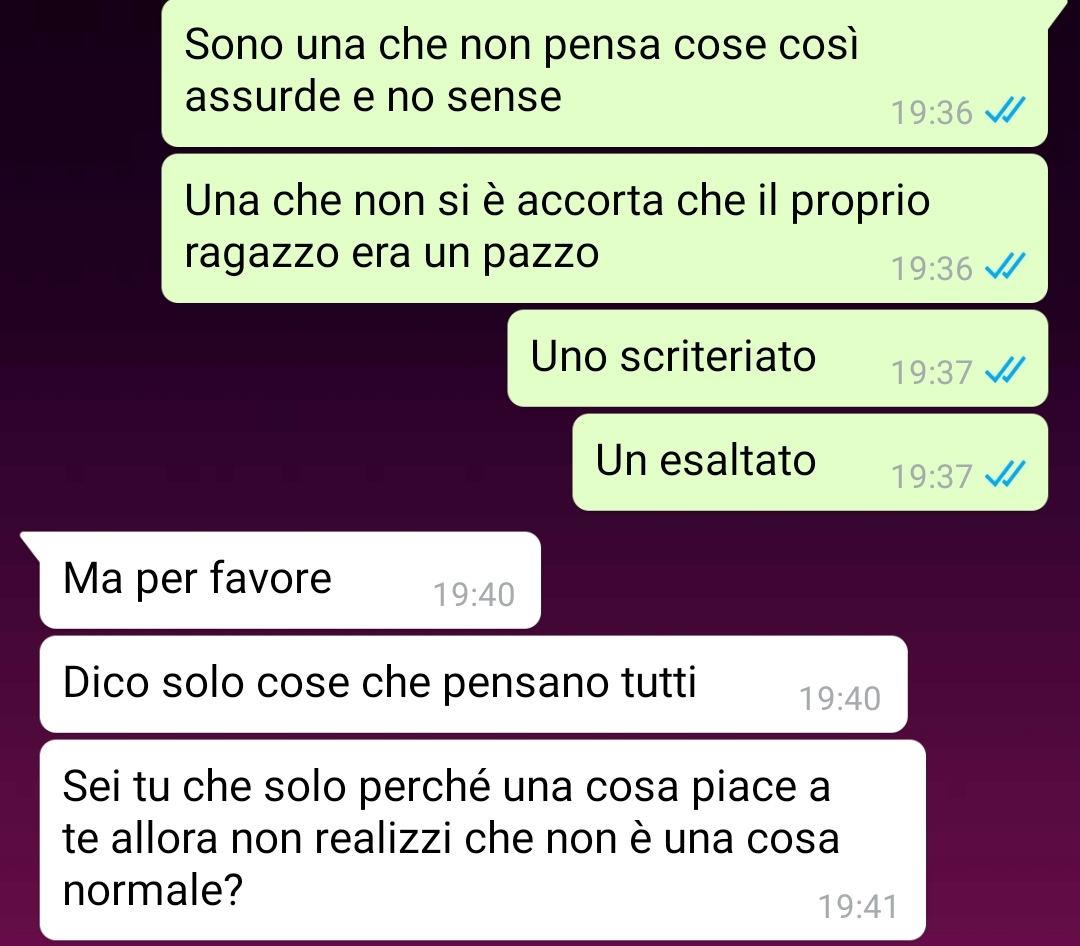
Task: Tap the 19:37 timestamp next to 'Un esaltato'
Action: [x=931, y=477]
